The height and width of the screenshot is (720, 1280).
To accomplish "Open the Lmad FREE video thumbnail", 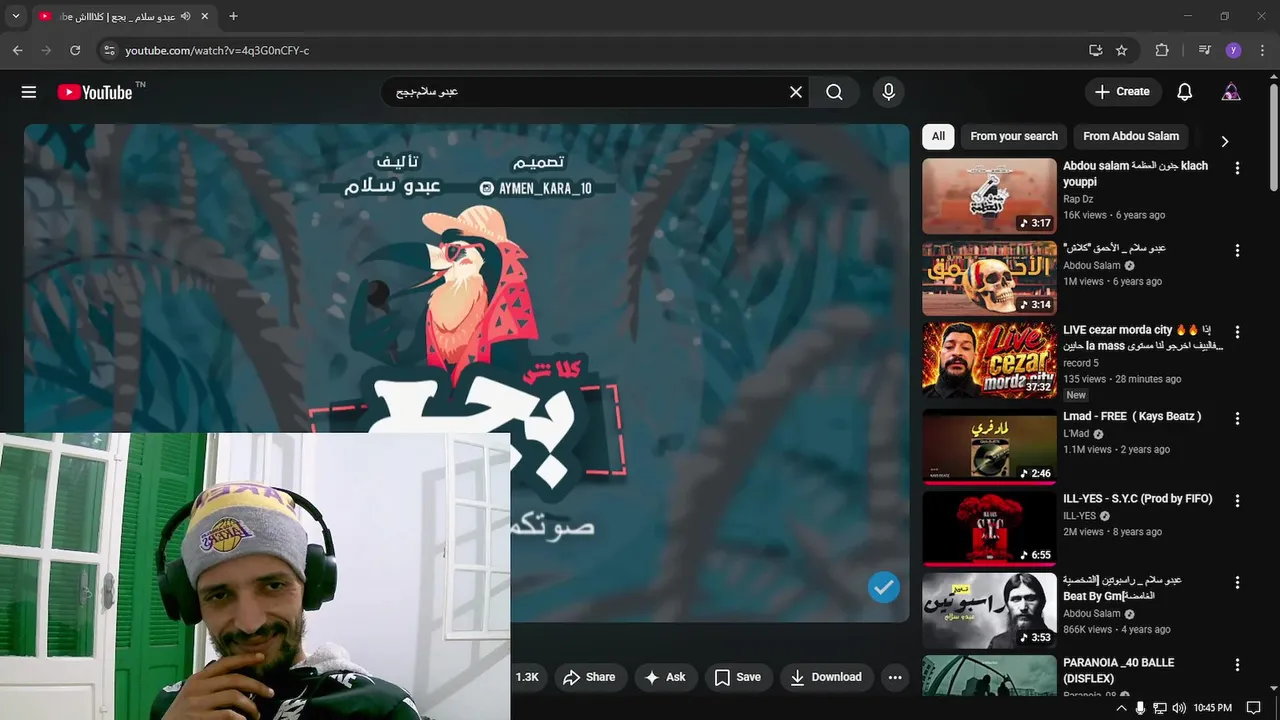I will [x=989, y=446].
